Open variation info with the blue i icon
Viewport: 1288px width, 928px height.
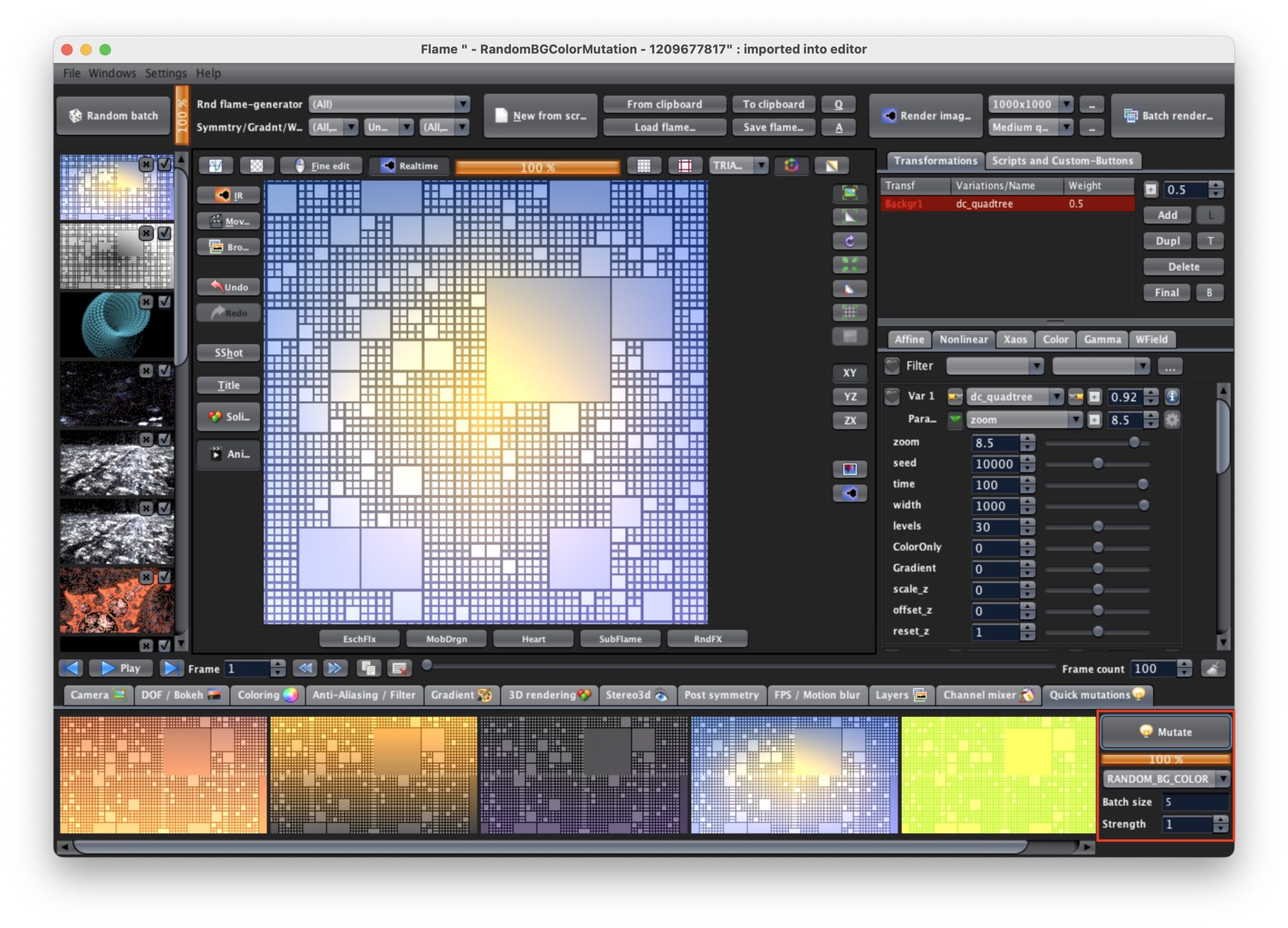coord(1172,396)
